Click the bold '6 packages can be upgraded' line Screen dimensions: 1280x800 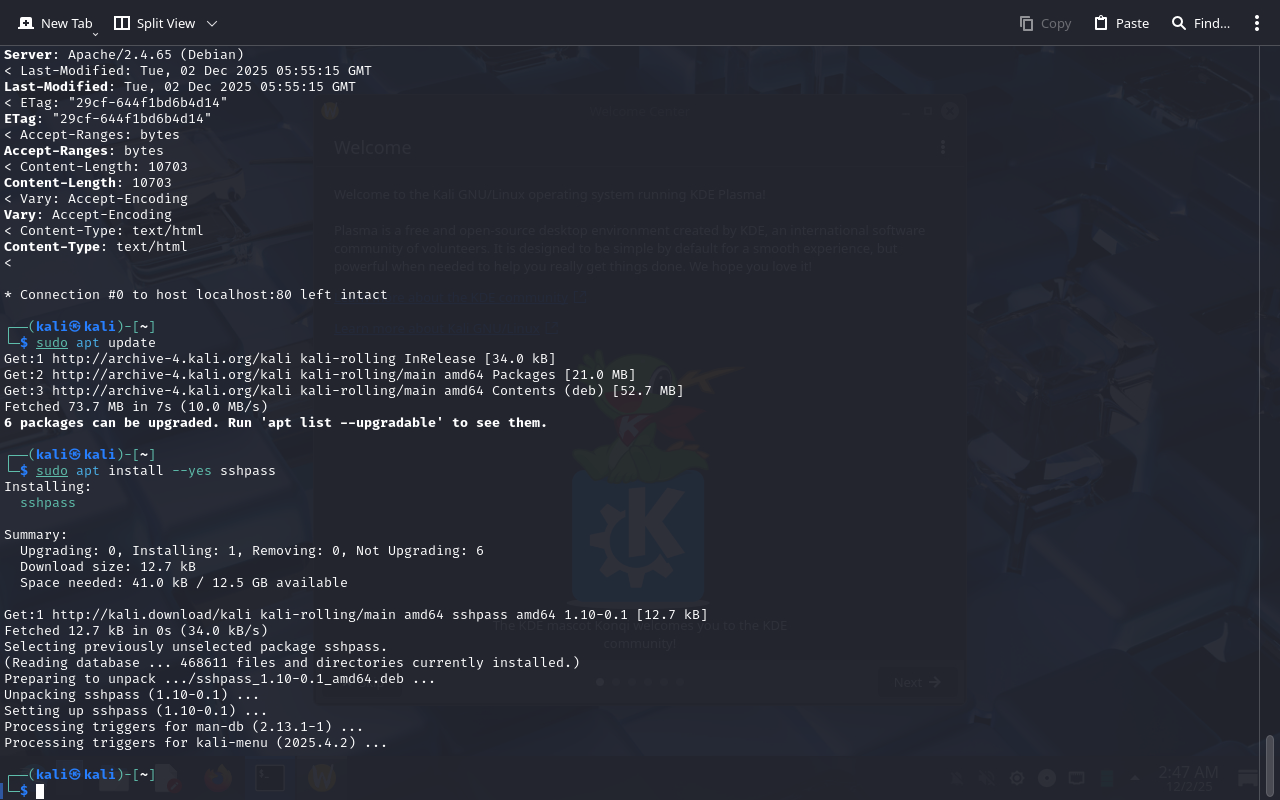pyautogui.click(x=275, y=423)
